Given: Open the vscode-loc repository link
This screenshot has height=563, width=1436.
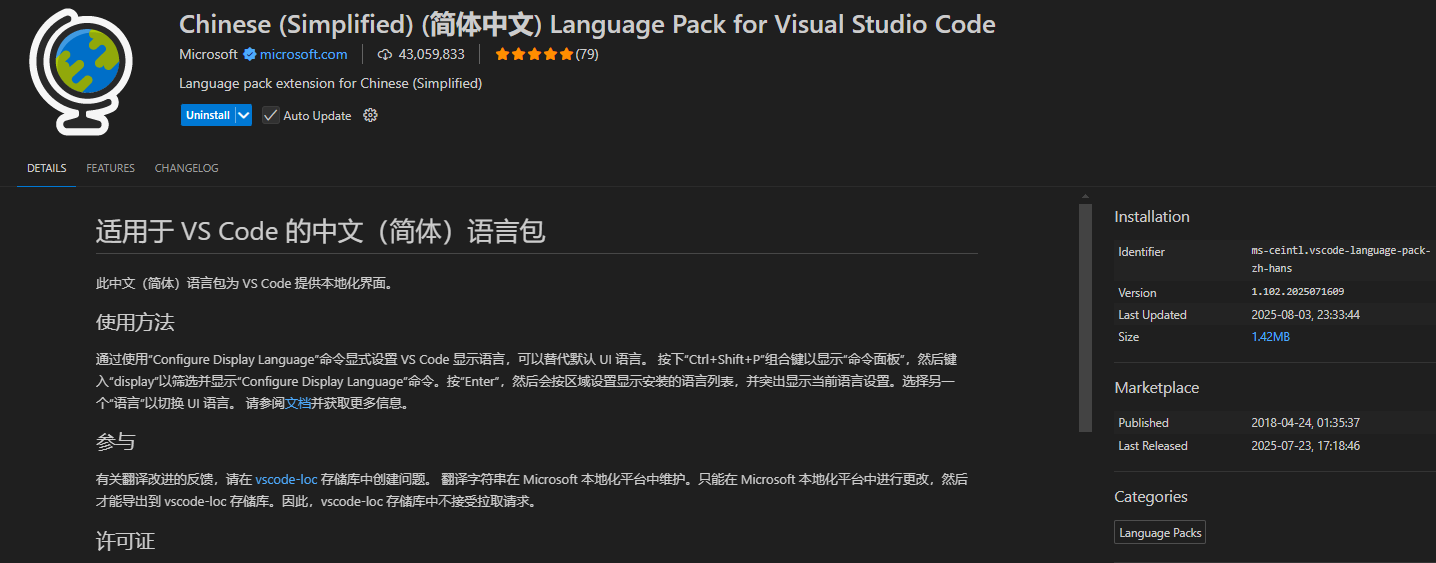Looking at the screenshot, I should (x=286, y=479).
